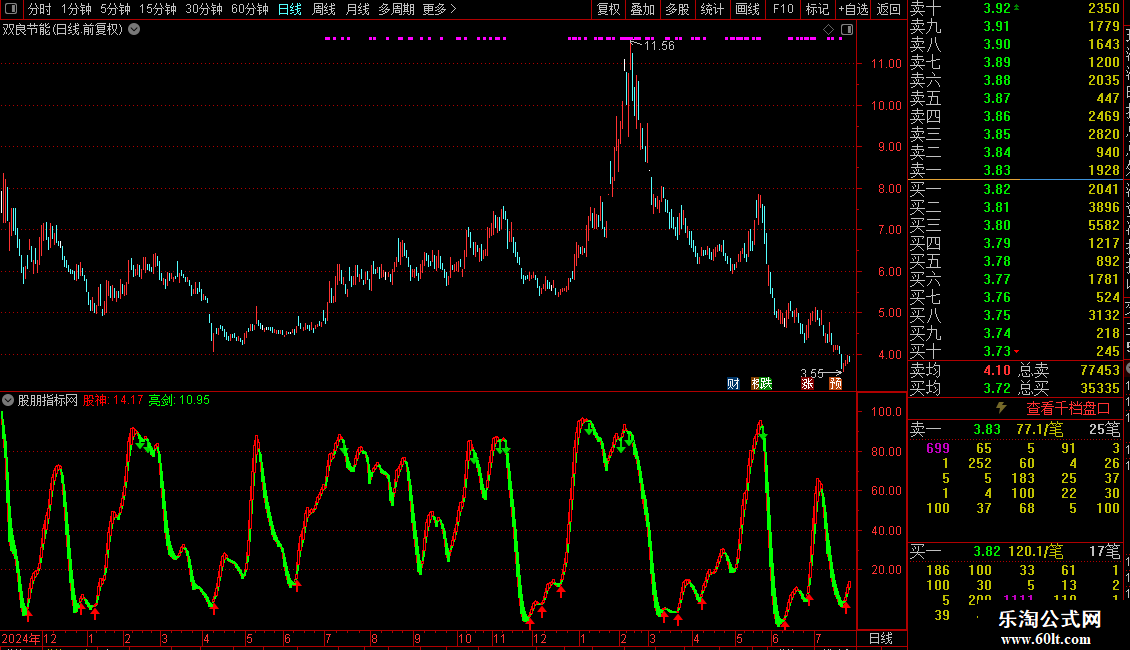Select the 5分钟 period
The height and width of the screenshot is (650, 1130).
point(115,9)
